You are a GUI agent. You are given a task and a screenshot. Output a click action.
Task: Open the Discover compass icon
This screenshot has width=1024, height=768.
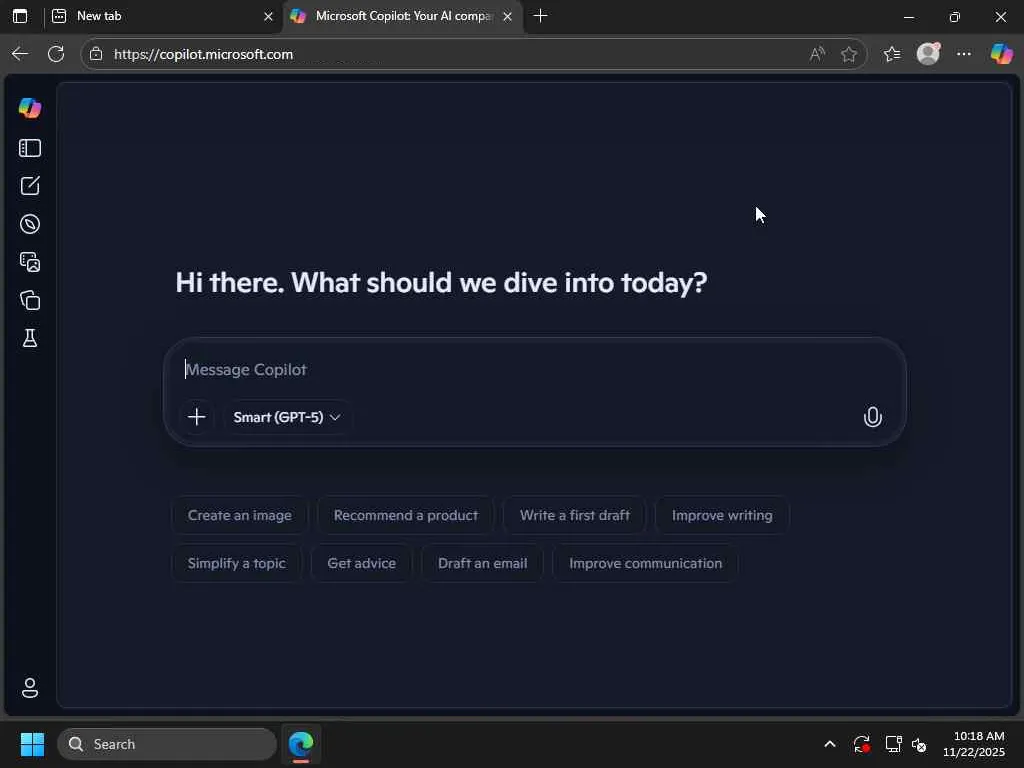(x=30, y=224)
